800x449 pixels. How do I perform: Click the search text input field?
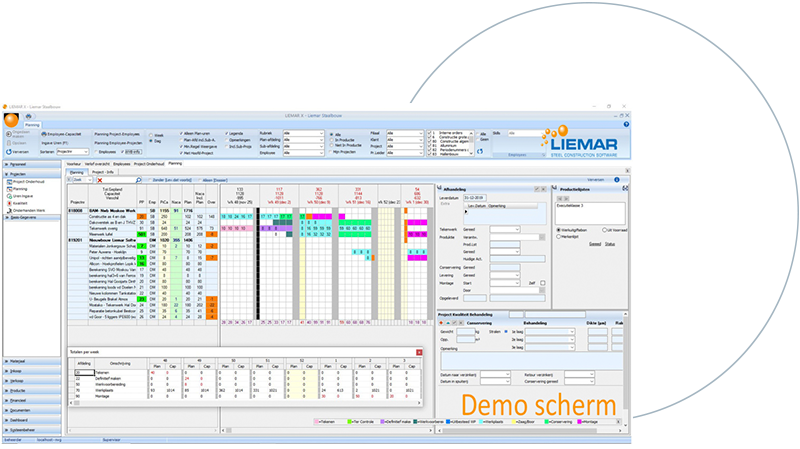pos(118,180)
